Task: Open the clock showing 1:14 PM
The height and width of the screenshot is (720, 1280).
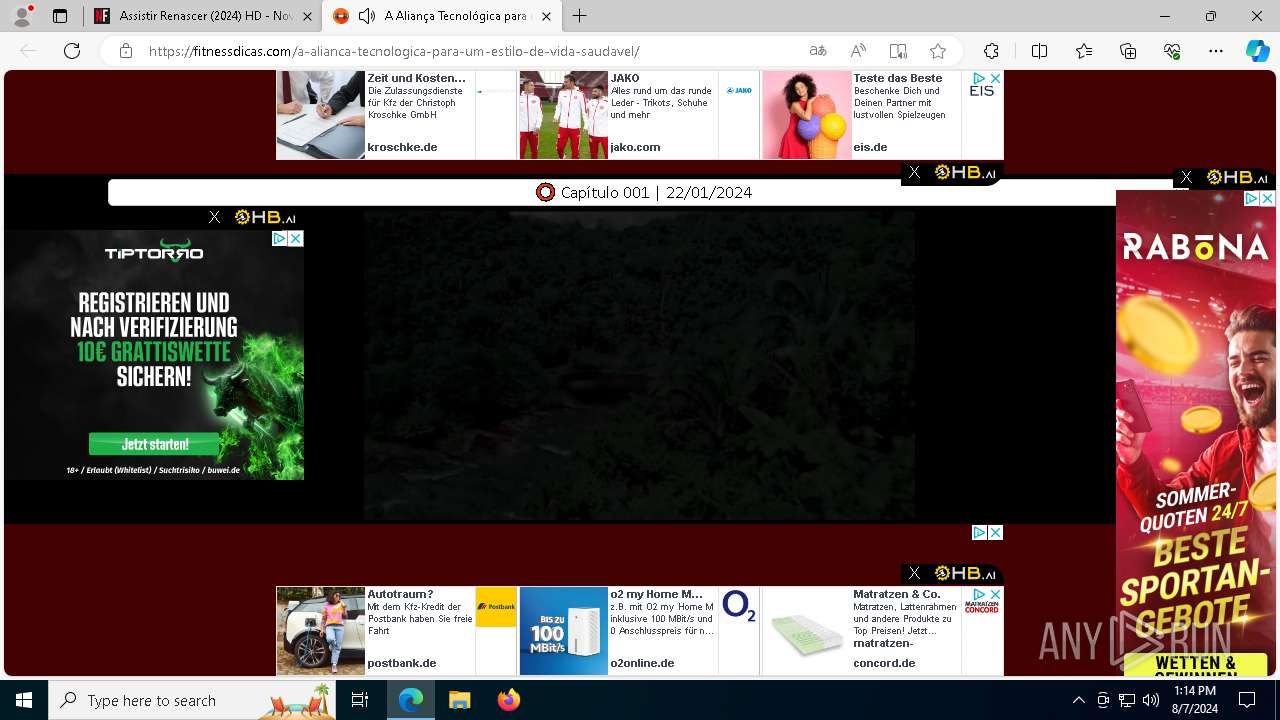Action: point(1195,700)
